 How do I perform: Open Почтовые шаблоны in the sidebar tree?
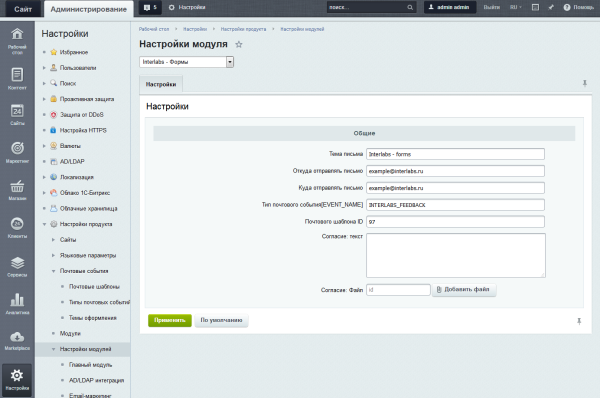pyautogui.click(x=94, y=287)
